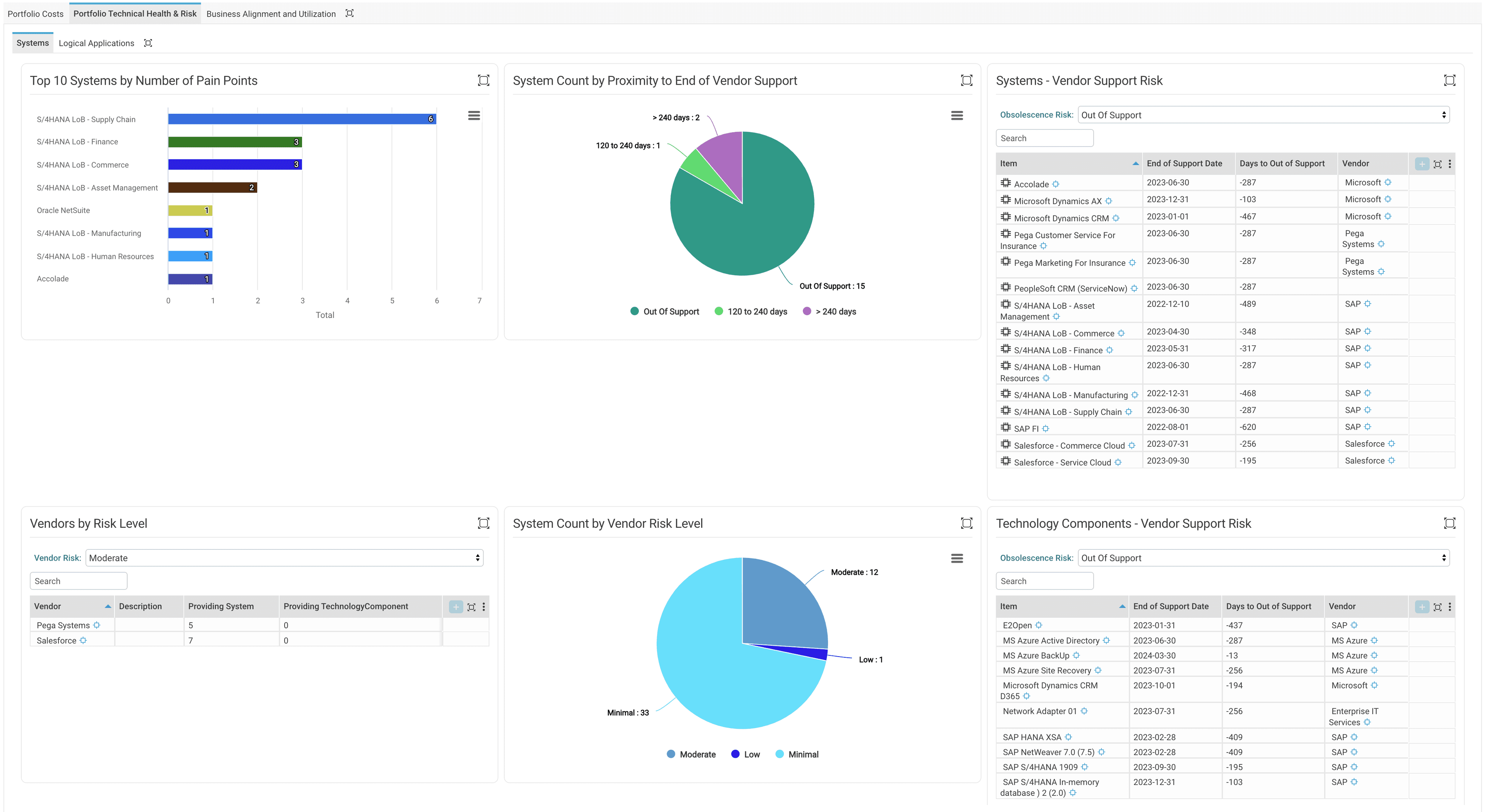This screenshot has height=812, width=1485.
Task: Expand the Vendors by Risk Level table view
Action: 471,607
